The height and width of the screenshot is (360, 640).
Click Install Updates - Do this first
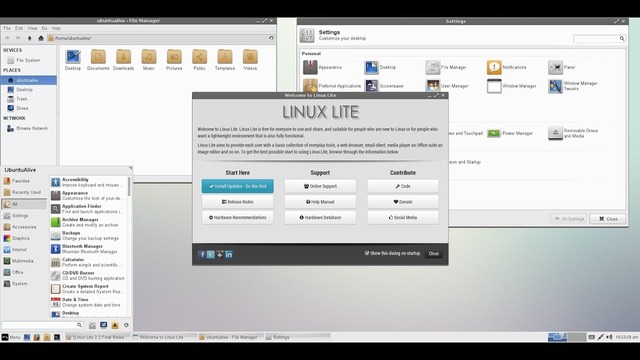(x=238, y=186)
